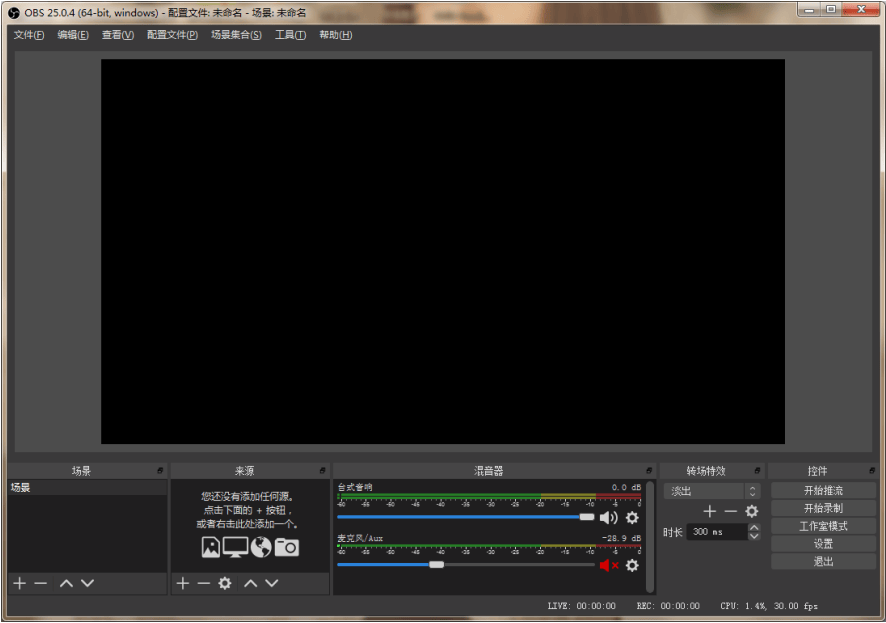Open Mic/Aux audio settings gear
This screenshot has height=623, width=886.
[632, 565]
